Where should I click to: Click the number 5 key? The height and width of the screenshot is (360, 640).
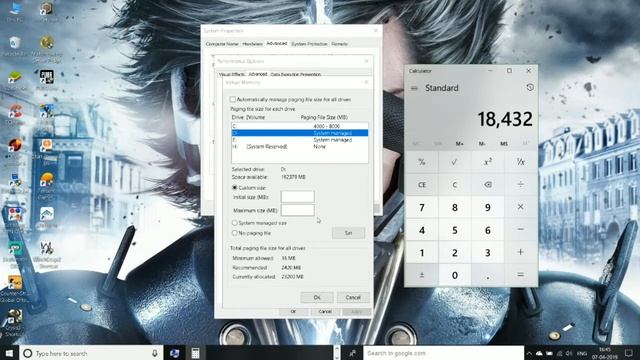click(454, 229)
